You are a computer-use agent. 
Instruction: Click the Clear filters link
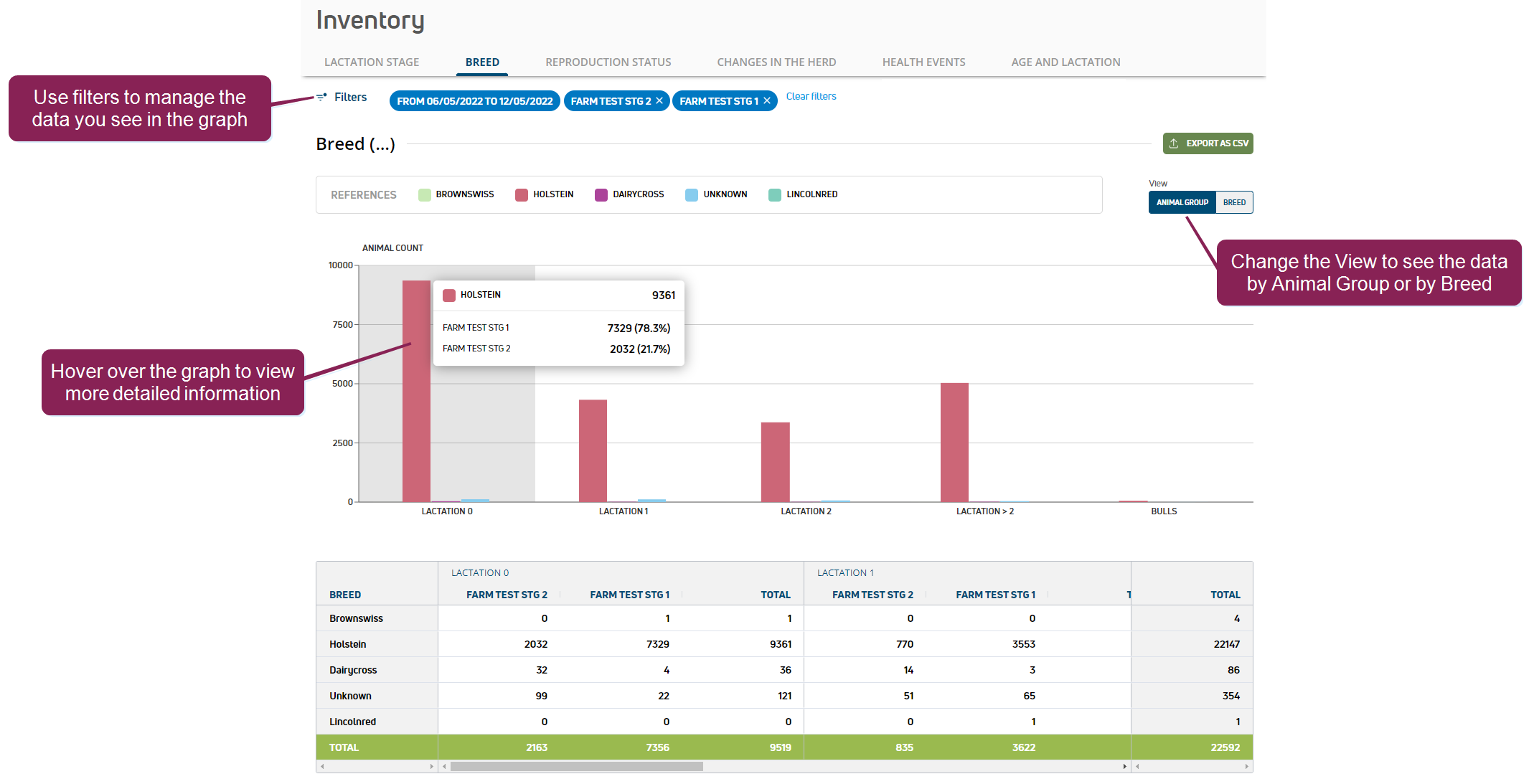811,96
